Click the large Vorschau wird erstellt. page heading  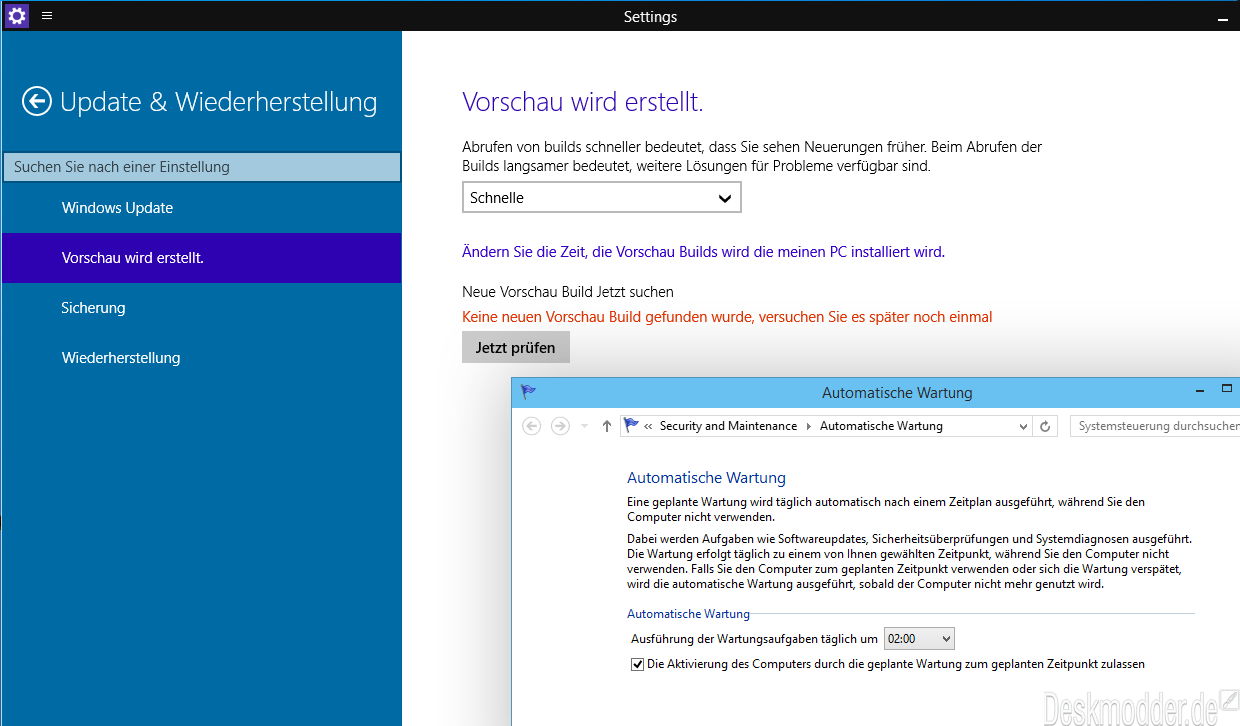point(583,102)
